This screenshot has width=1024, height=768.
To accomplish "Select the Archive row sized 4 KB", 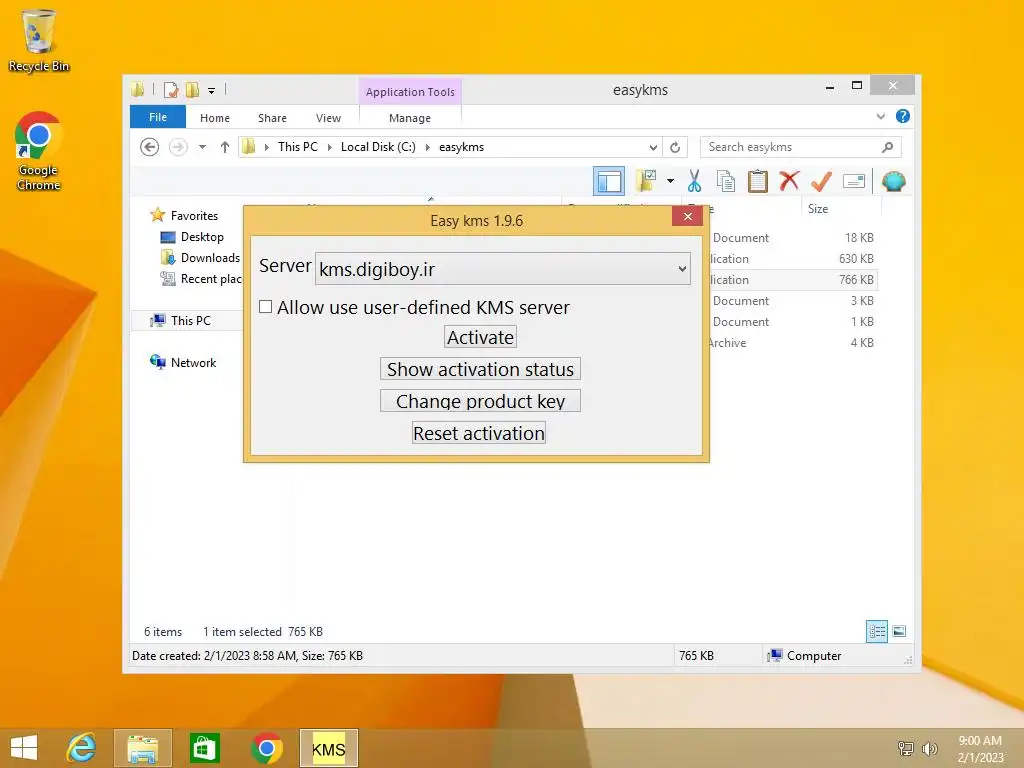I will (x=793, y=342).
